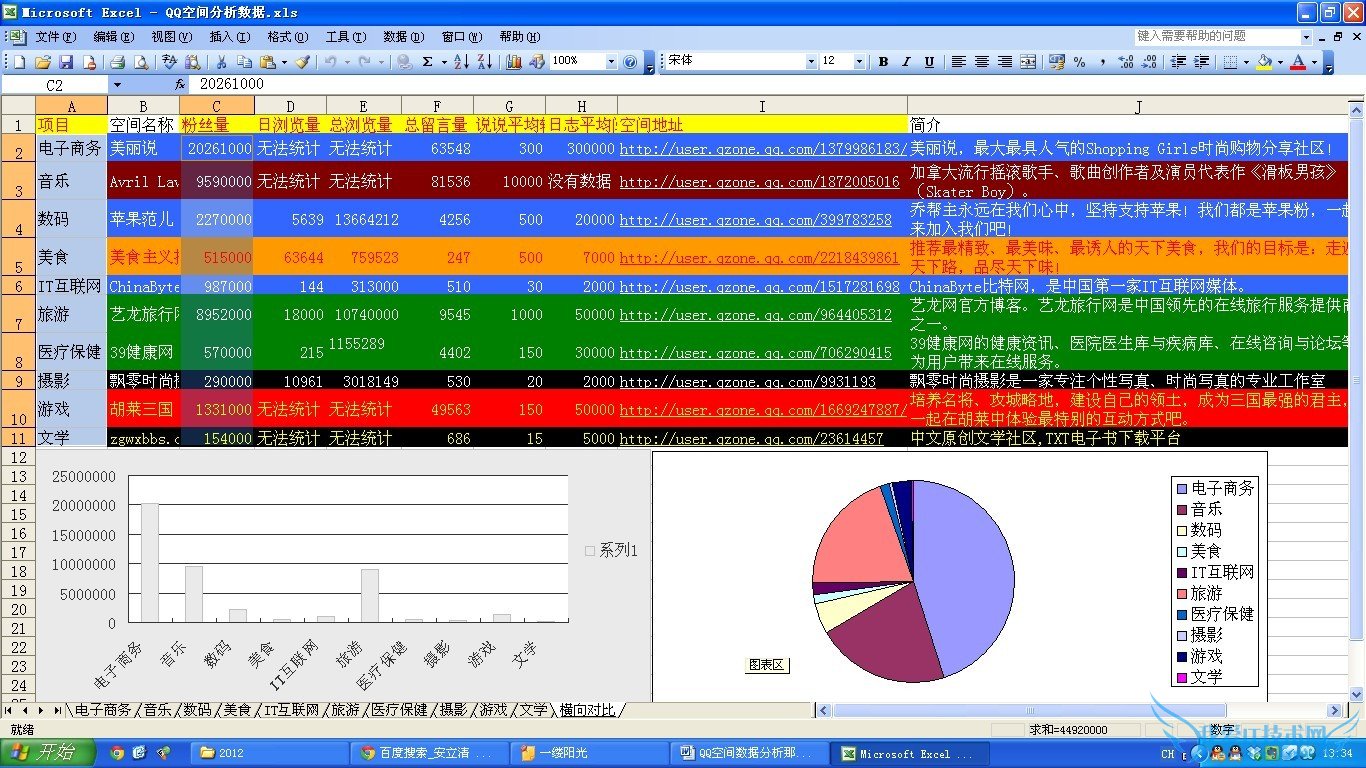This screenshot has height=768, width=1366.
Task: Open the zoom percentage dropdown
Action: [611, 62]
